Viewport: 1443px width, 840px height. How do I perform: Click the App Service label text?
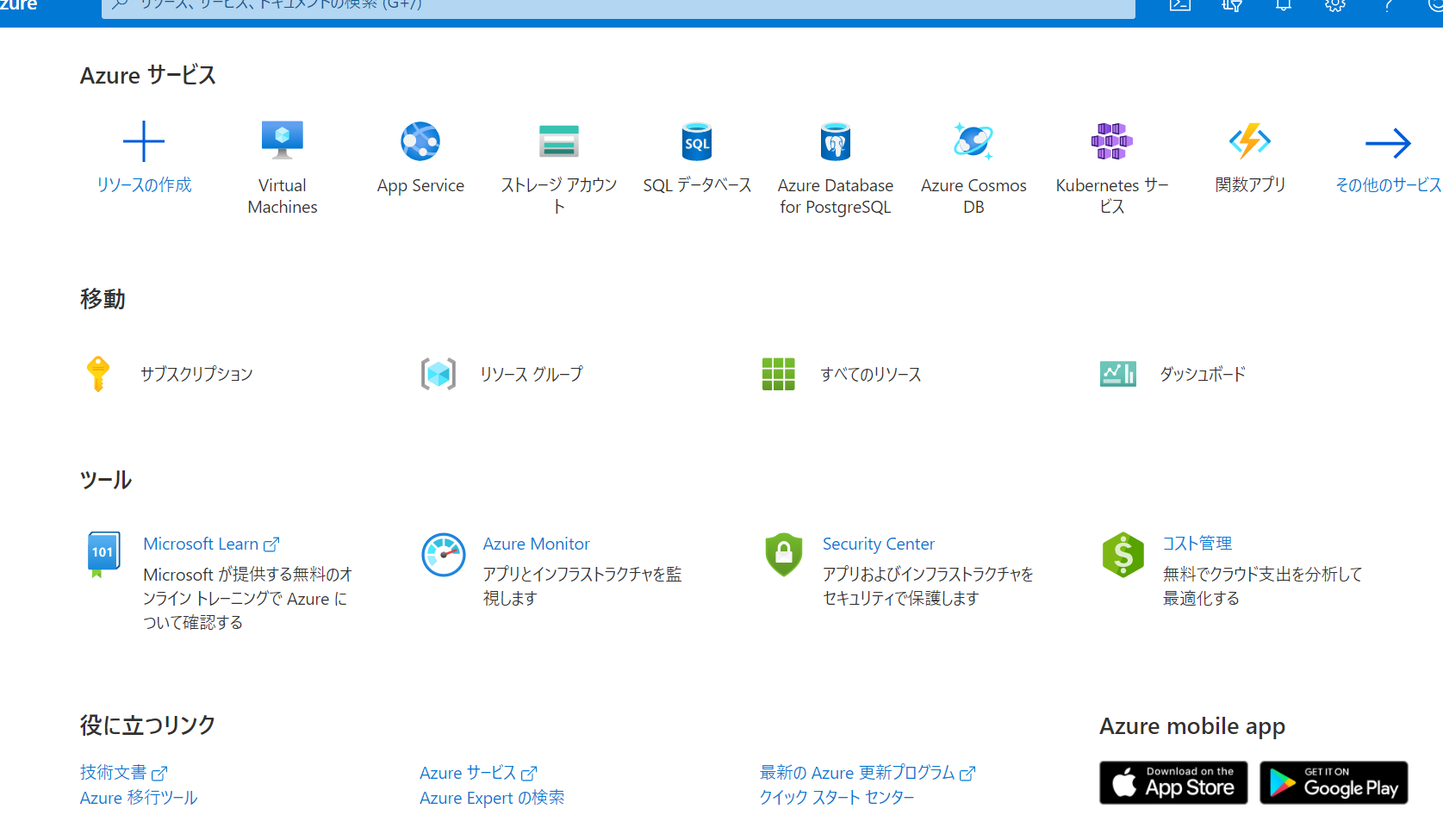click(420, 185)
